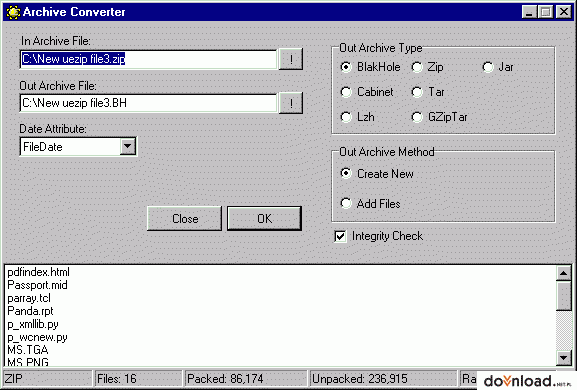This screenshot has width=577, height=390.
Task: Select Tar archive type
Action: pyautogui.click(x=428, y=92)
